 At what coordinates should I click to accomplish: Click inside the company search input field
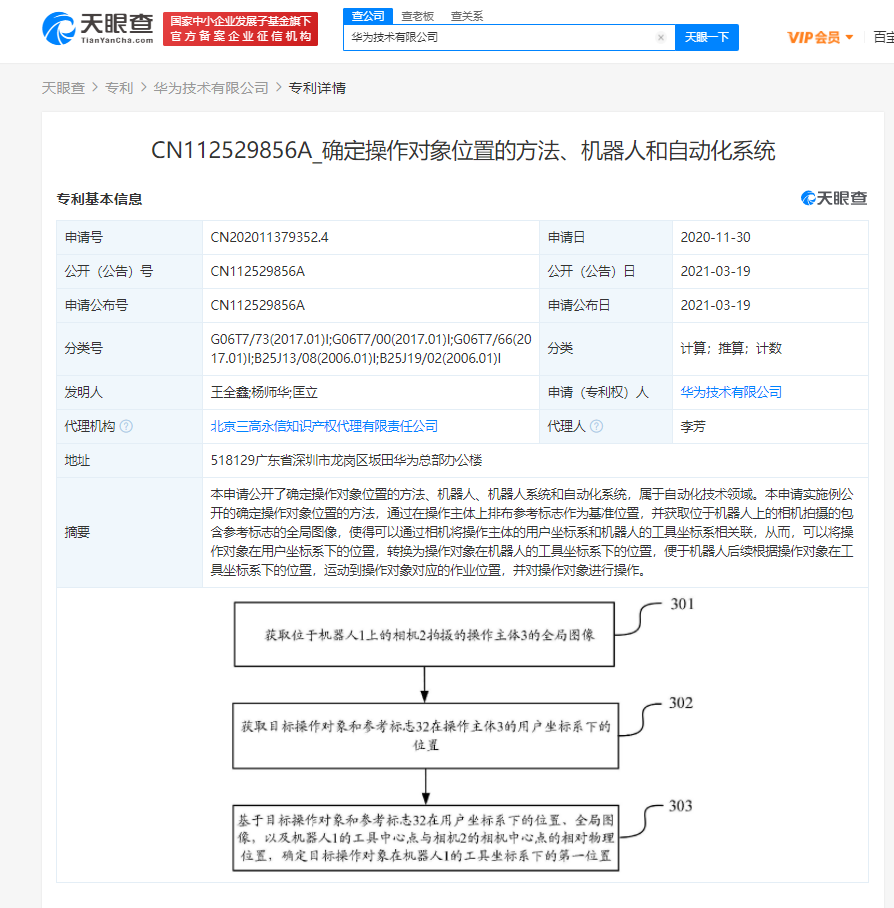click(500, 37)
